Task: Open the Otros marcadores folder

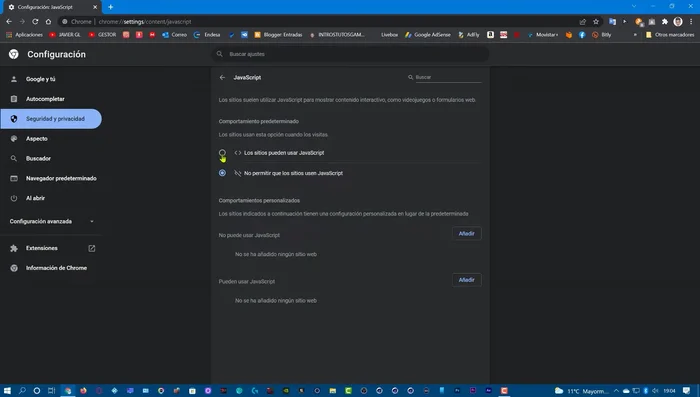Action: click(x=670, y=34)
